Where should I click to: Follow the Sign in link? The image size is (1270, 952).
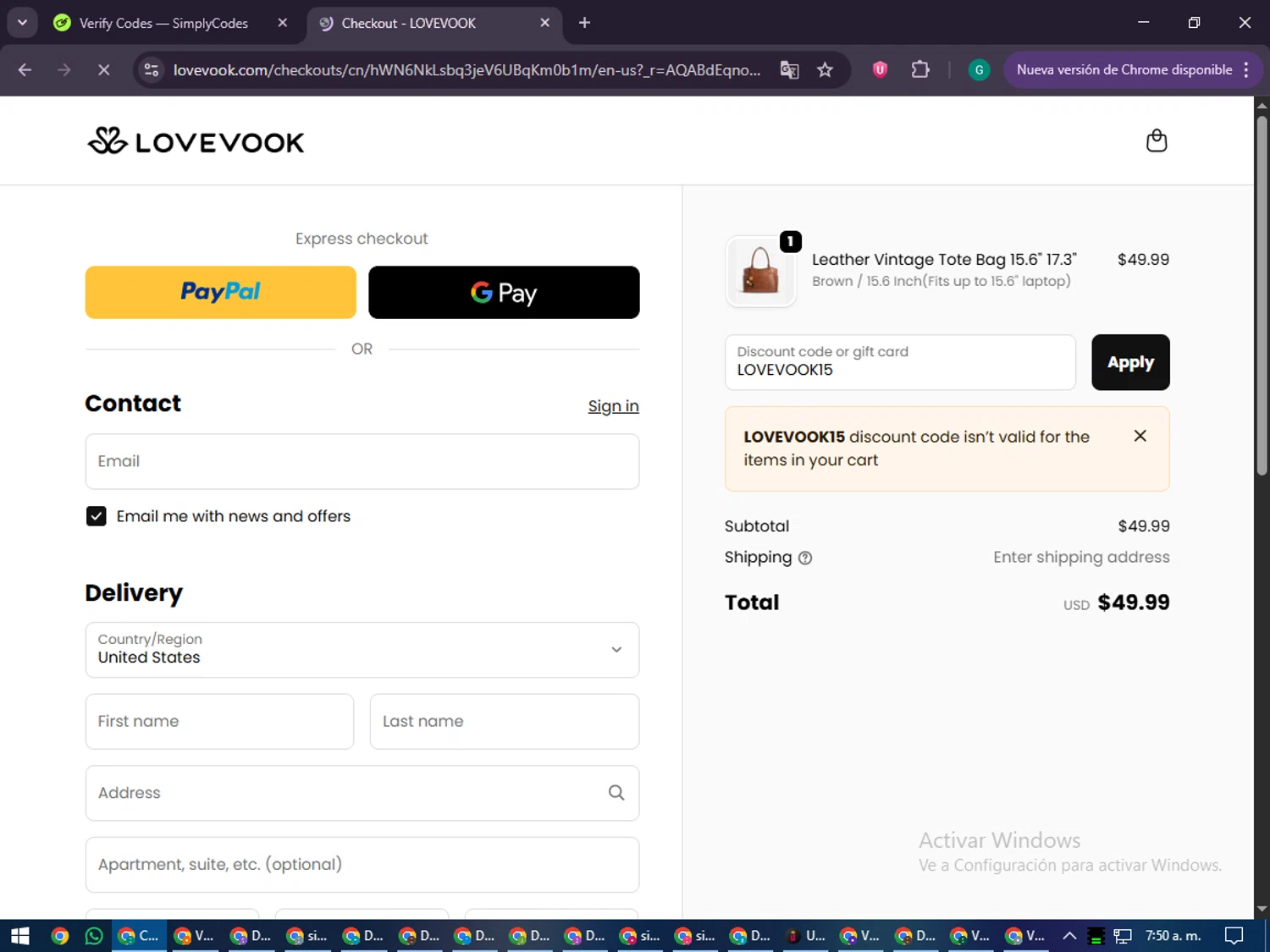point(613,406)
